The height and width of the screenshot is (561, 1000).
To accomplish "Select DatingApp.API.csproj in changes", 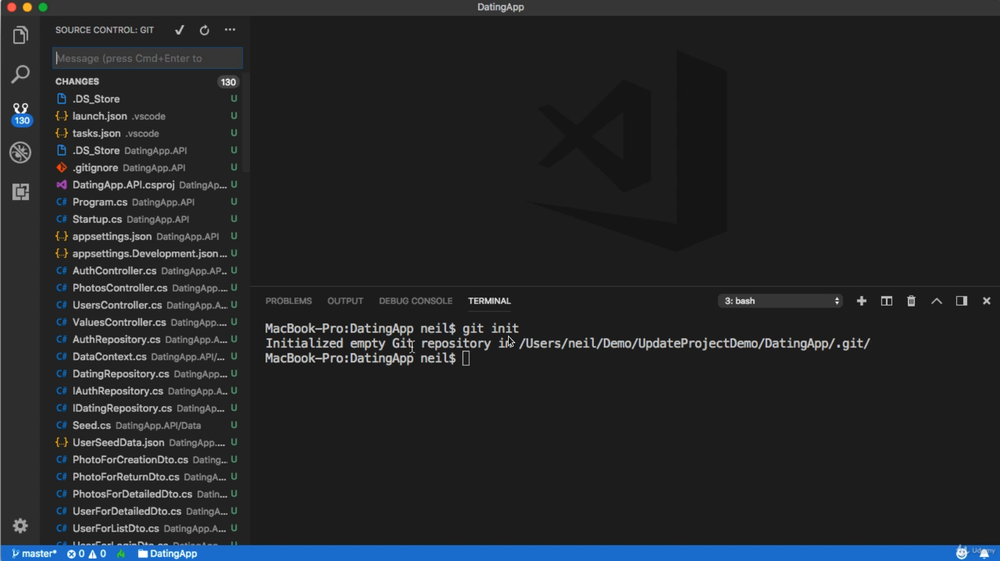I will (146, 185).
